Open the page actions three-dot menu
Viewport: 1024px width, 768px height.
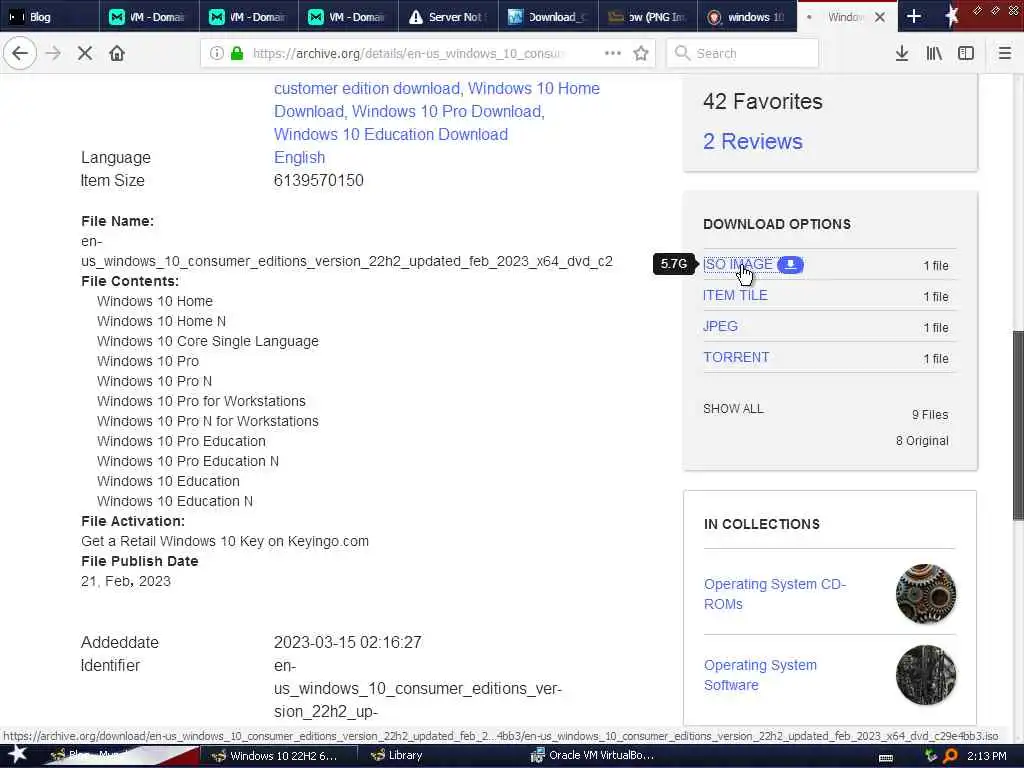coord(613,53)
